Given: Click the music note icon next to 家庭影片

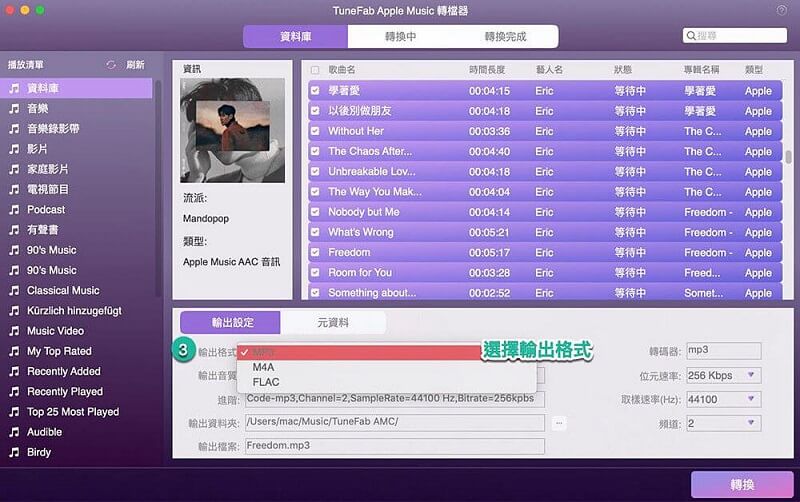Looking at the screenshot, I should pos(14,169).
